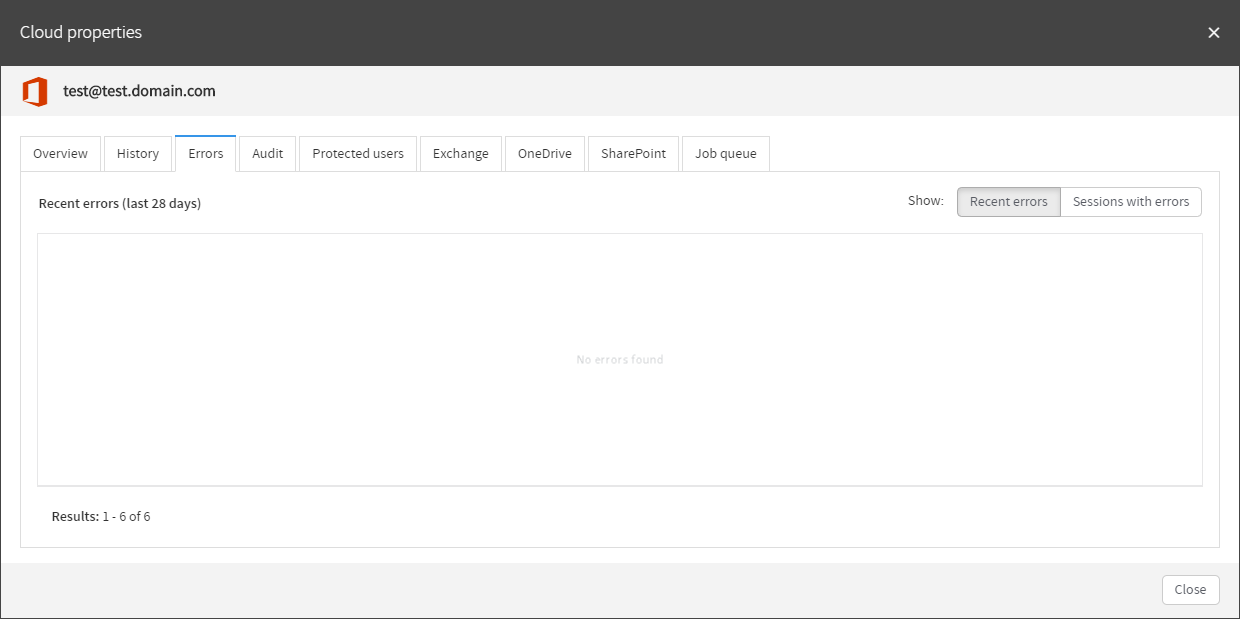Click the Close button

(x=1190, y=590)
